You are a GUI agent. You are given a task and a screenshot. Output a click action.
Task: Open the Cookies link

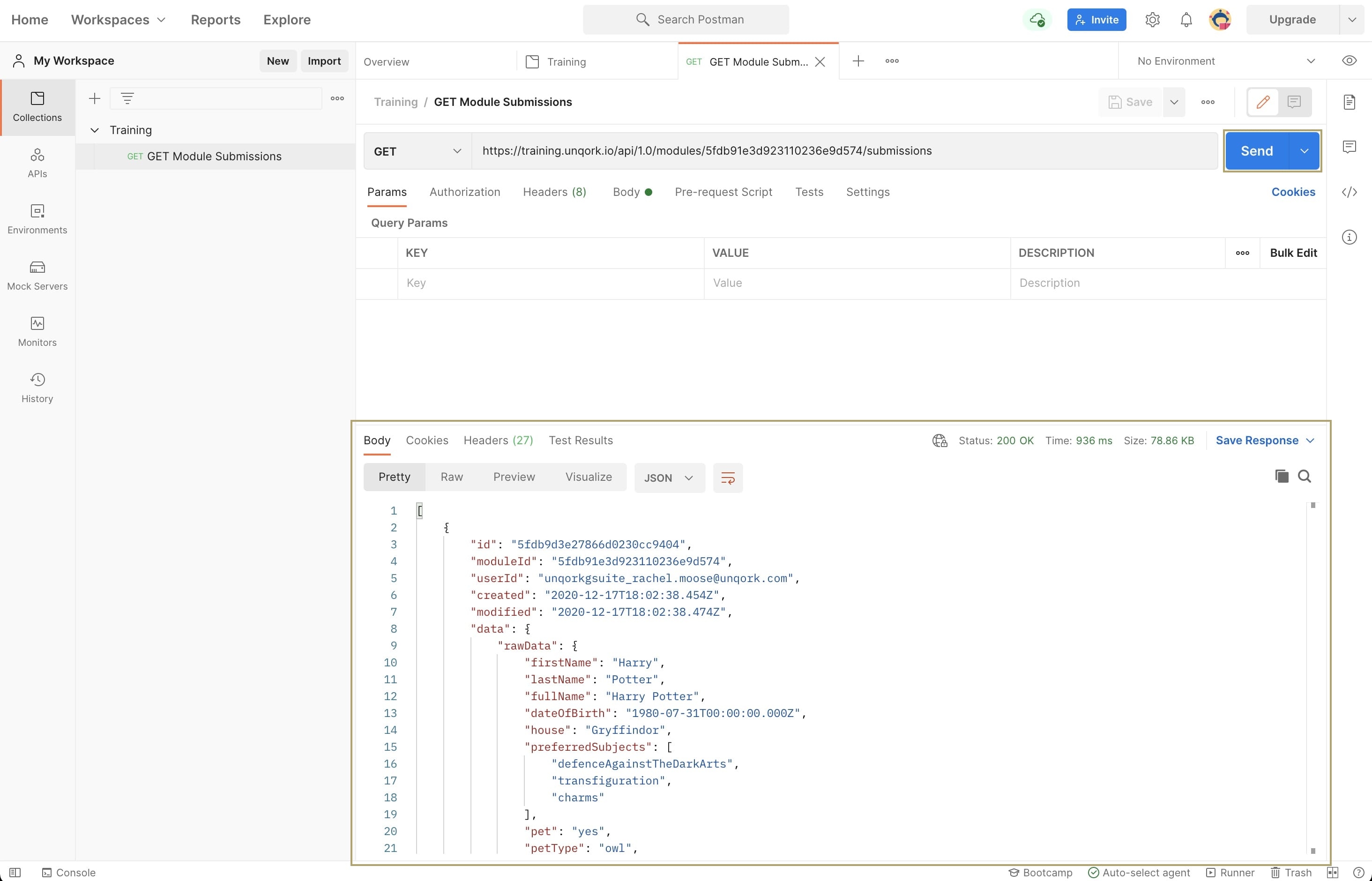click(x=1293, y=192)
